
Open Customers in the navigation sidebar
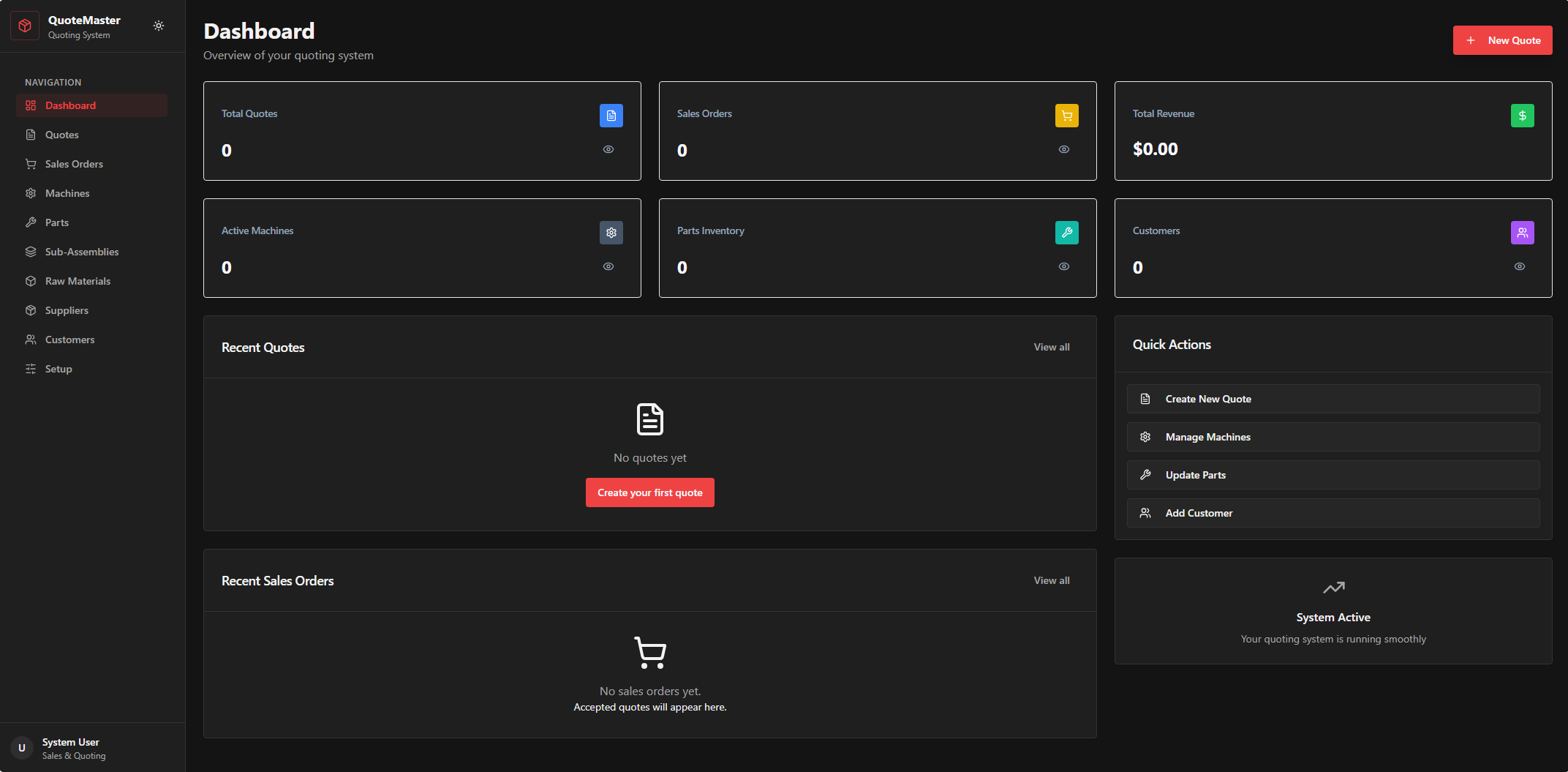(x=91, y=340)
